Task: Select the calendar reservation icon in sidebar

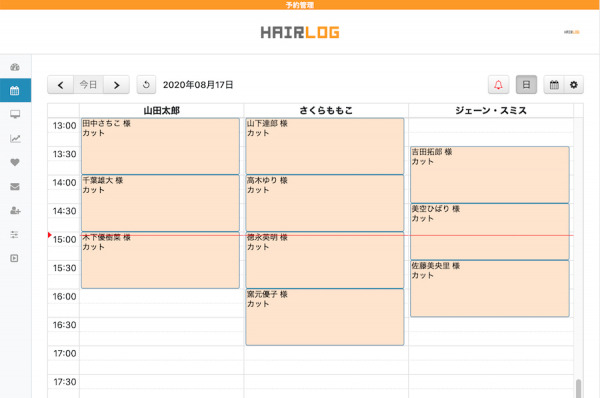Action: 15,91
